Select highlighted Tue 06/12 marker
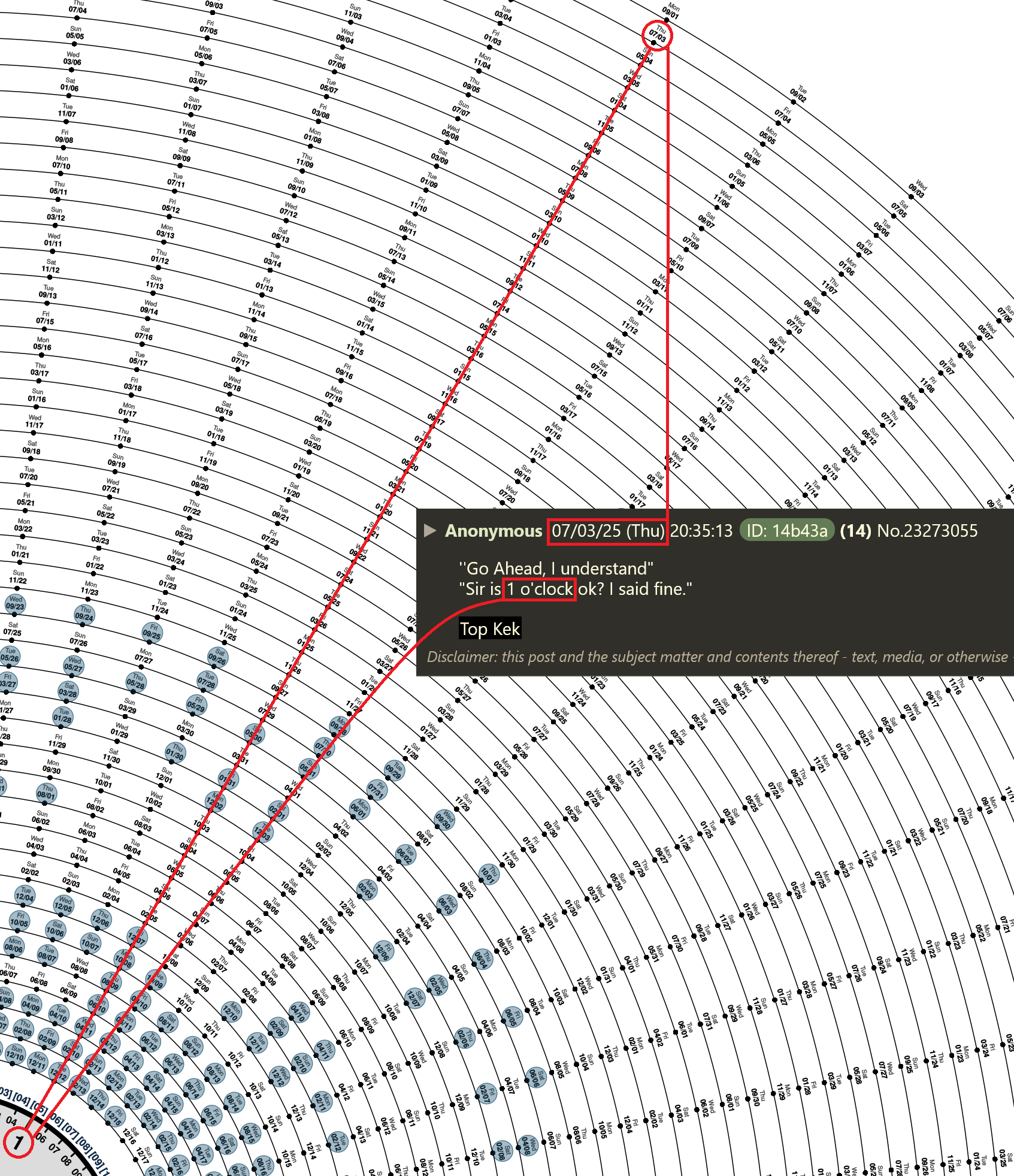 [x=150, y=1042]
